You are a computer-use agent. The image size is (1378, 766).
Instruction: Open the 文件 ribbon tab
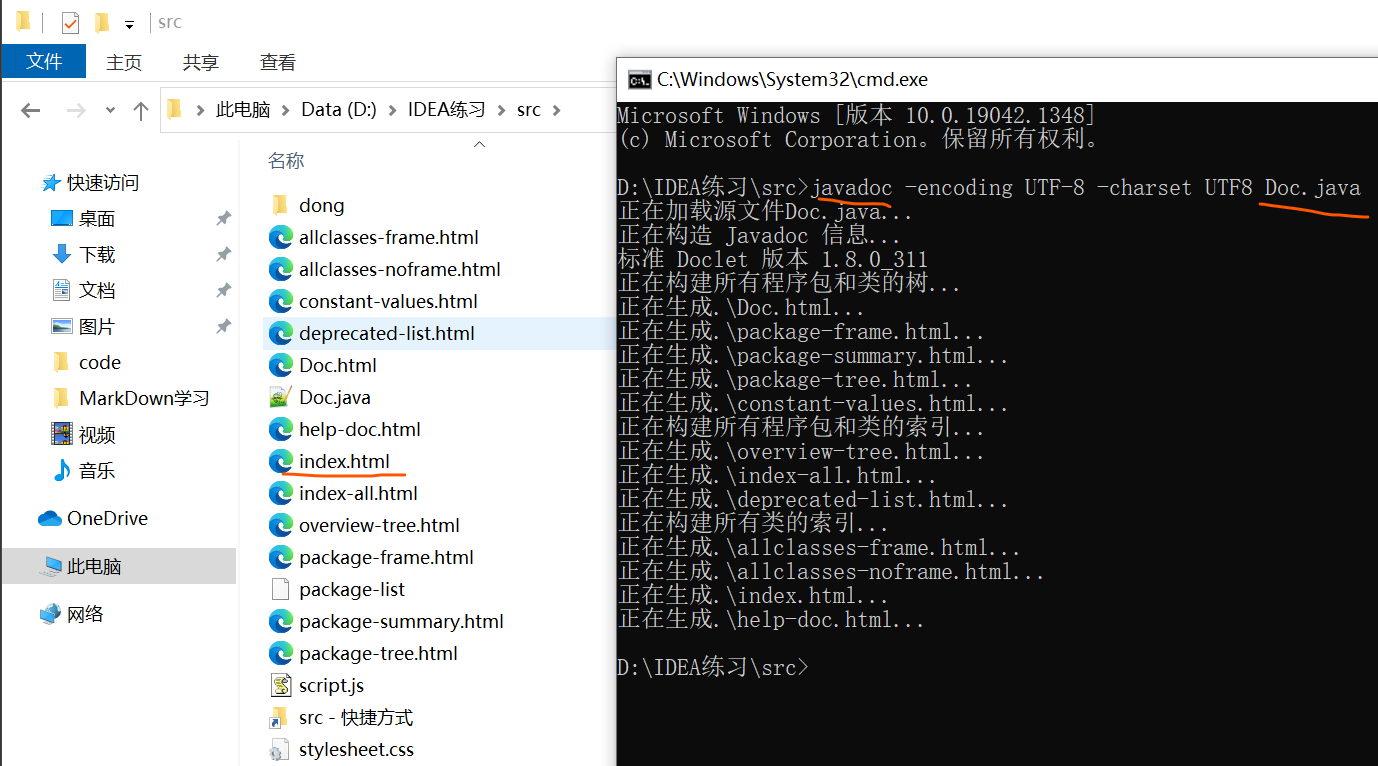(x=44, y=61)
